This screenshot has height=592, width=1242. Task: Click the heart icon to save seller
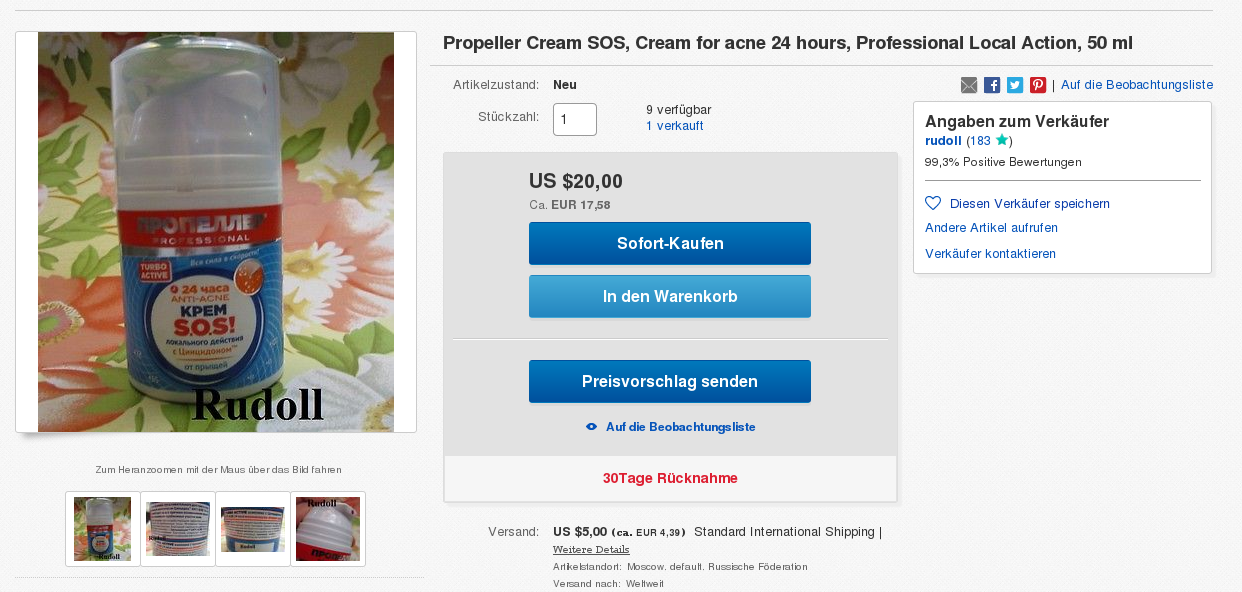[933, 203]
